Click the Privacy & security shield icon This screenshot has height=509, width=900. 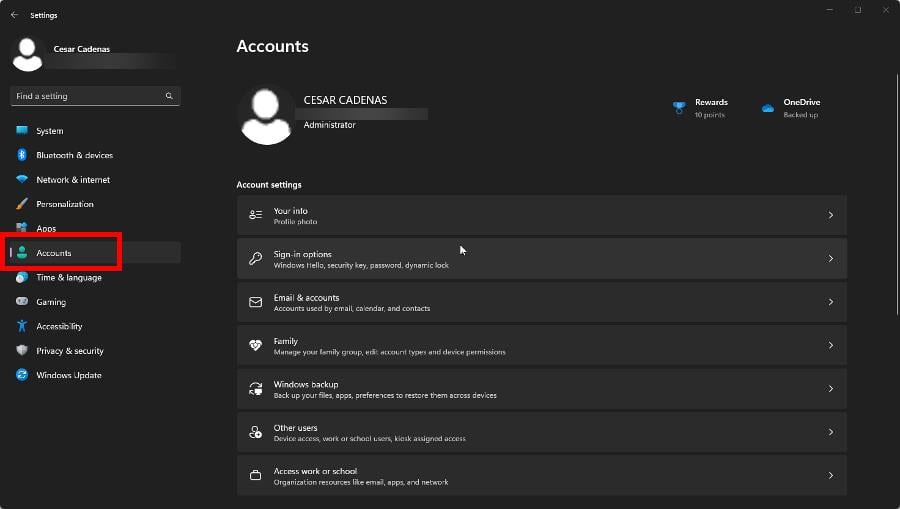click(x=22, y=351)
